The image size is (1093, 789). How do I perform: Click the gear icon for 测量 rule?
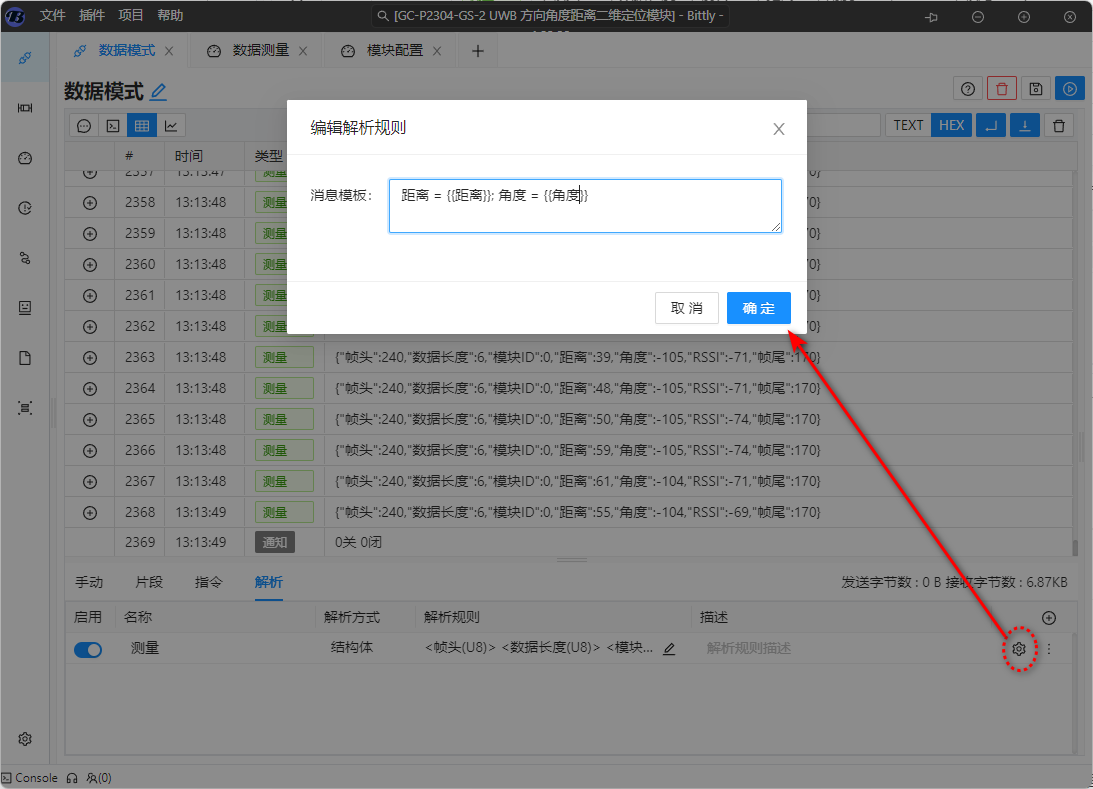[x=1019, y=649]
